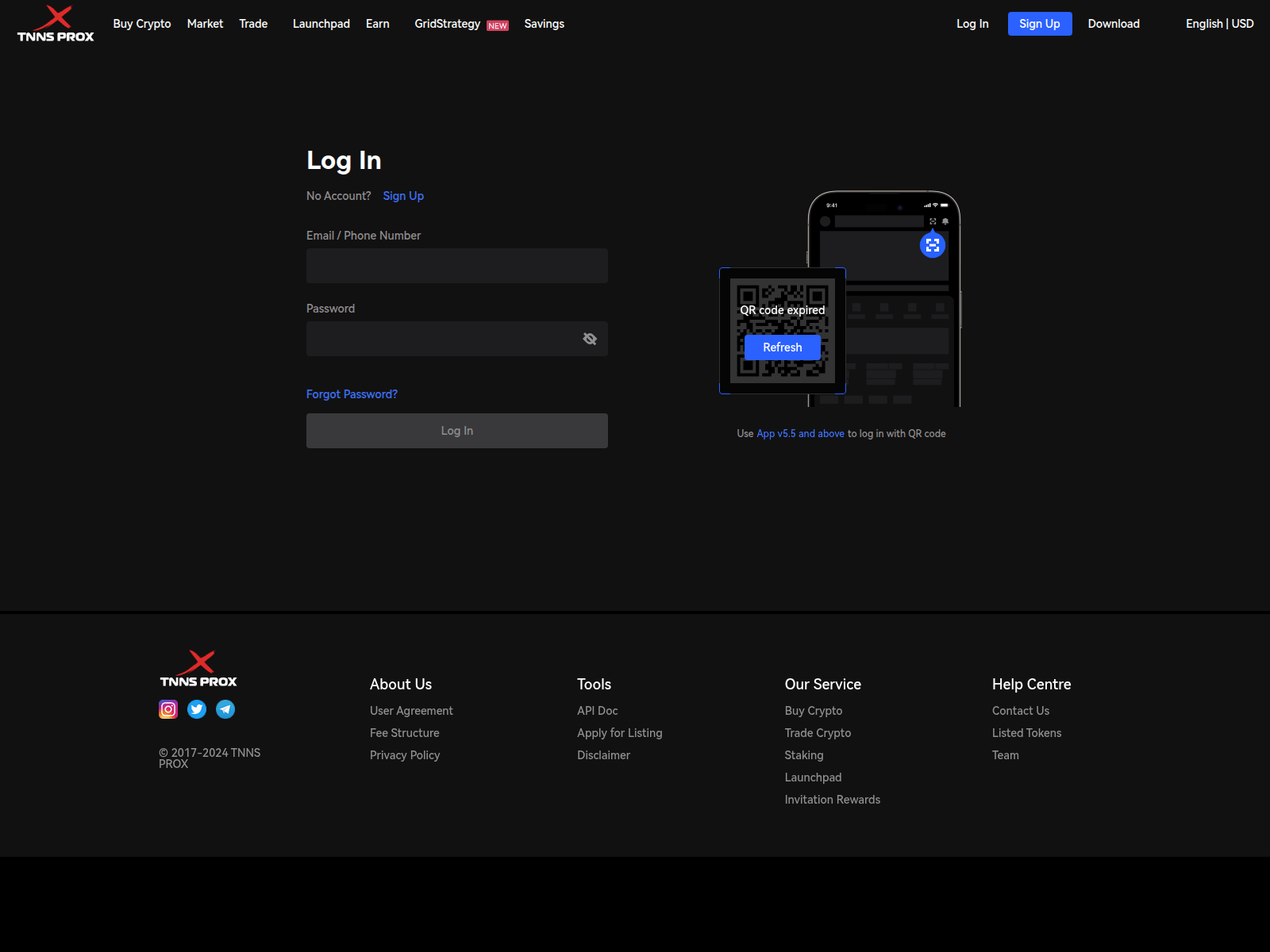Click the Forgot Password? link
The height and width of the screenshot is (952, 1270).
352,394
